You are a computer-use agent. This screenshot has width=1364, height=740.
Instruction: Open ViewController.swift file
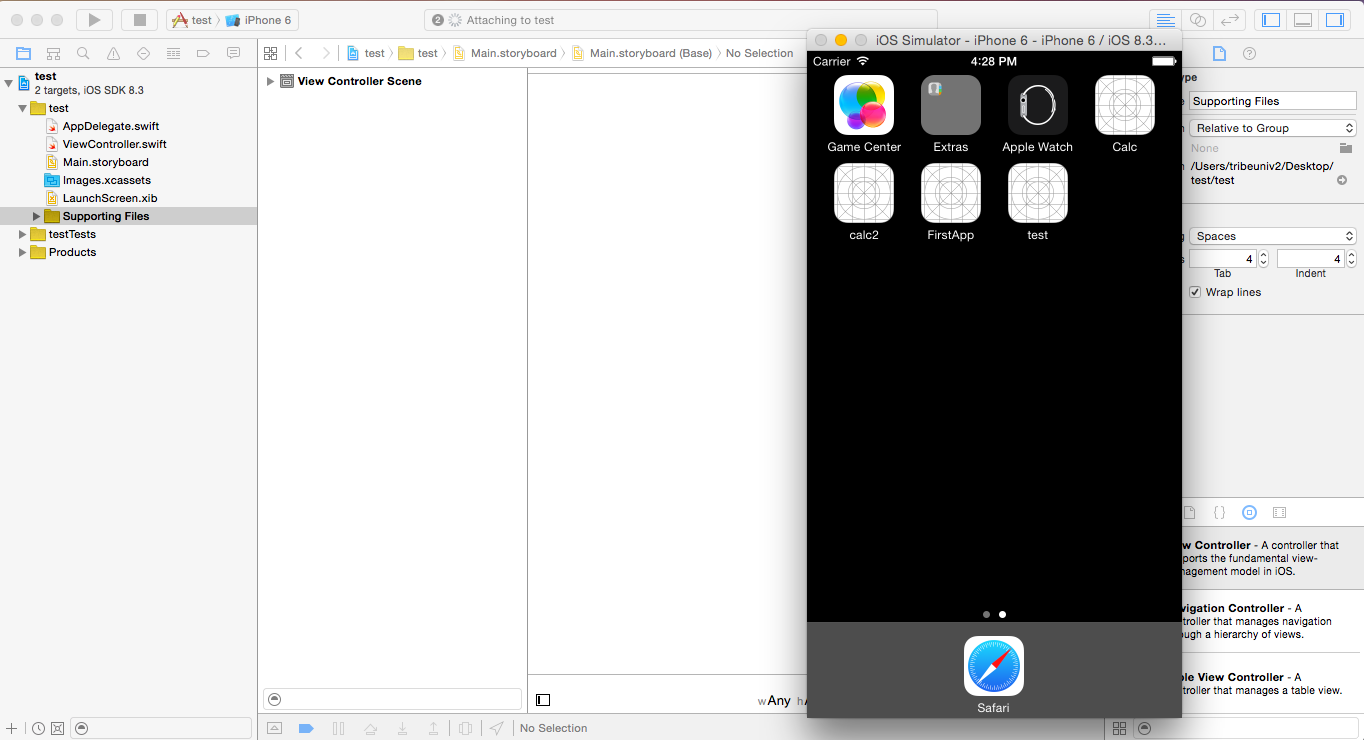pyautogui.click(x=114, y=144)
